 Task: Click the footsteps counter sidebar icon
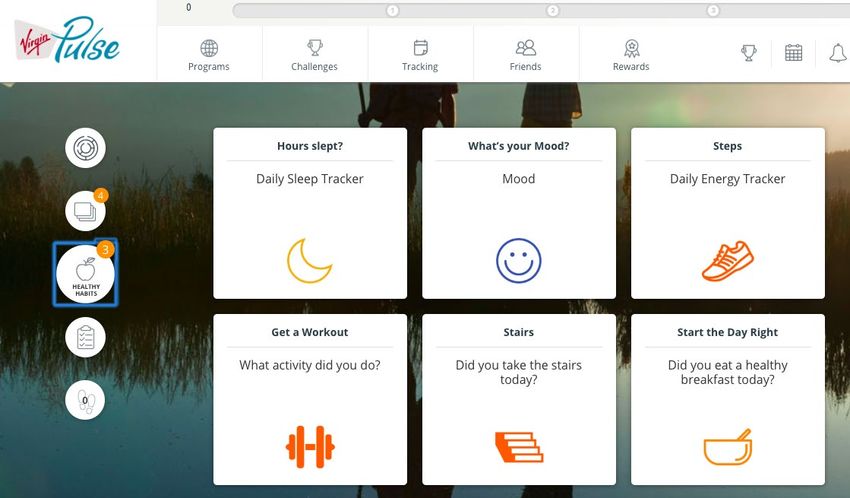point(86,400)
